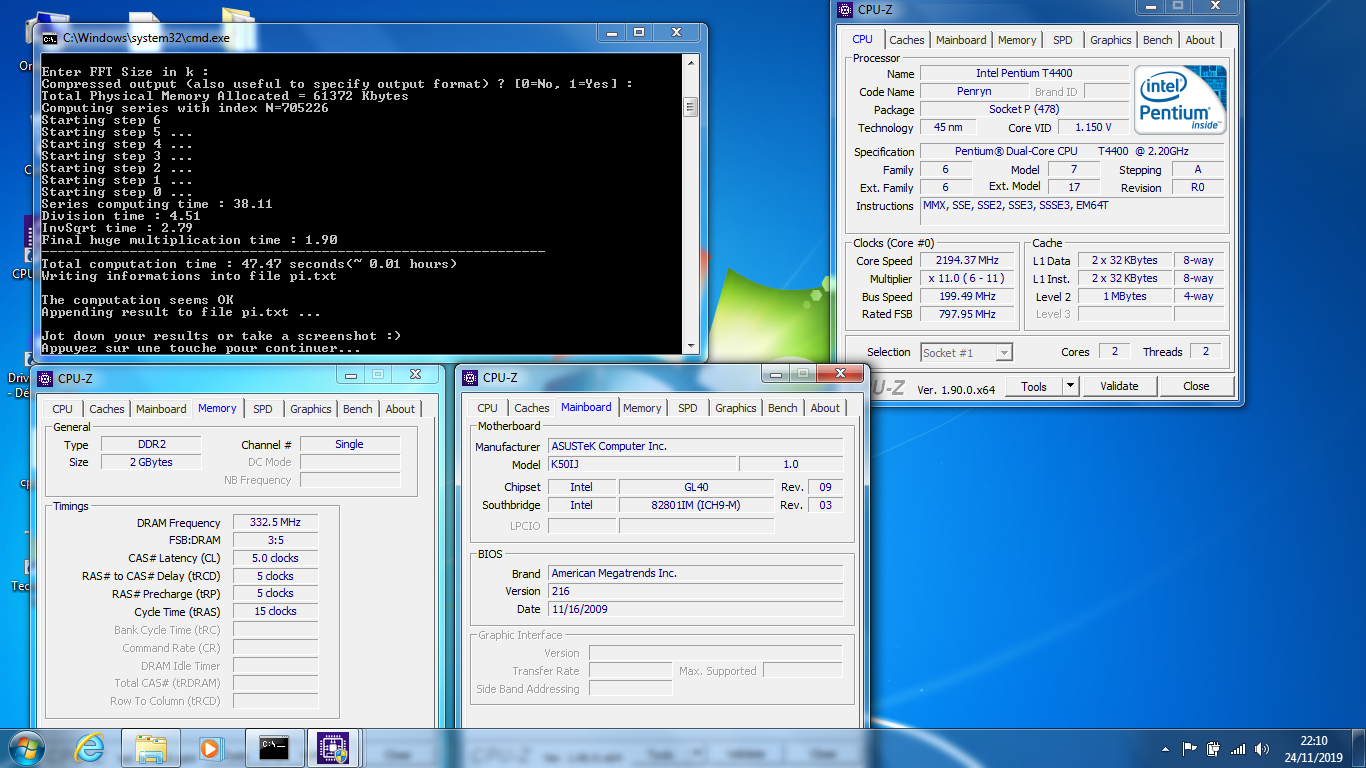Screen dimensions: 1366x768
Task: Select SPD tab in the Memory window
Action: (263, 409)
